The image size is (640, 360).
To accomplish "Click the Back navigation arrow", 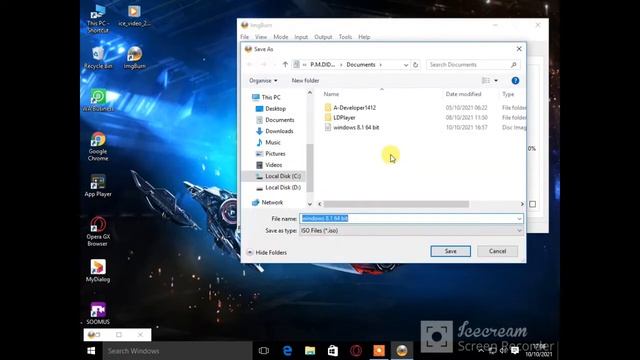I will pyautogui.click(x=250, y=64).
